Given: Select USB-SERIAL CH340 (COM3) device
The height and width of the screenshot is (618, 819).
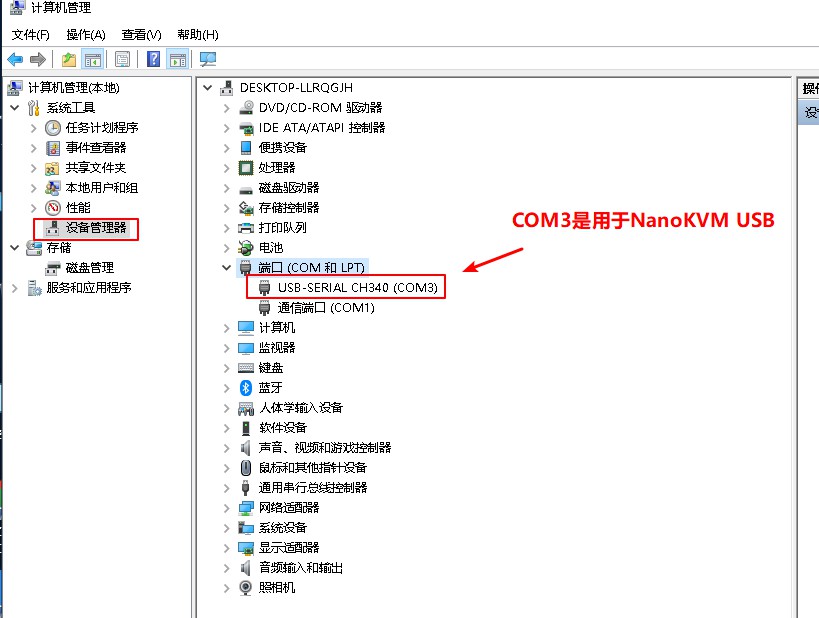Looking at the screenshot, I should coord(357,287).
